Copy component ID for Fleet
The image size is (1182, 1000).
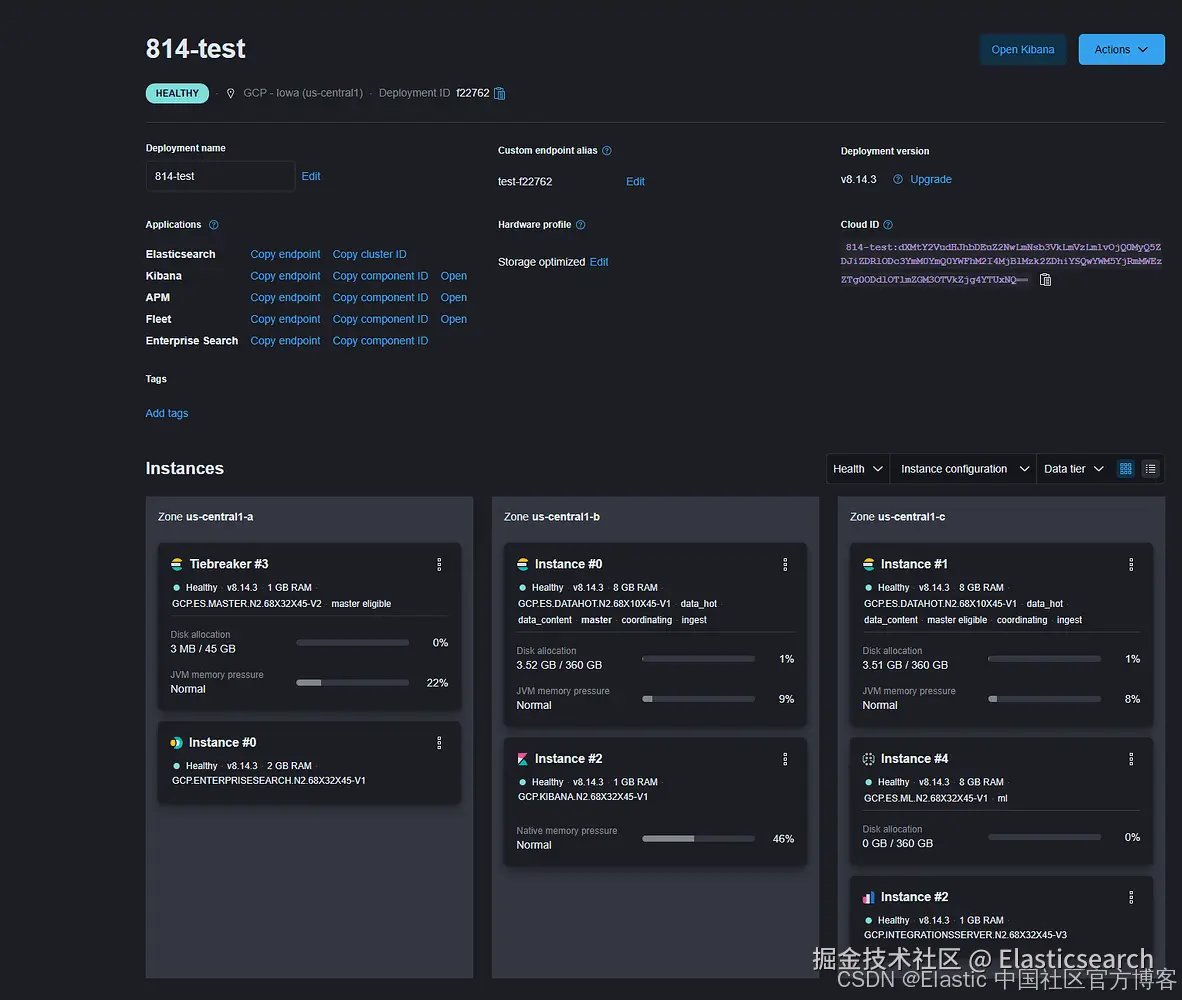pos(380,320)
